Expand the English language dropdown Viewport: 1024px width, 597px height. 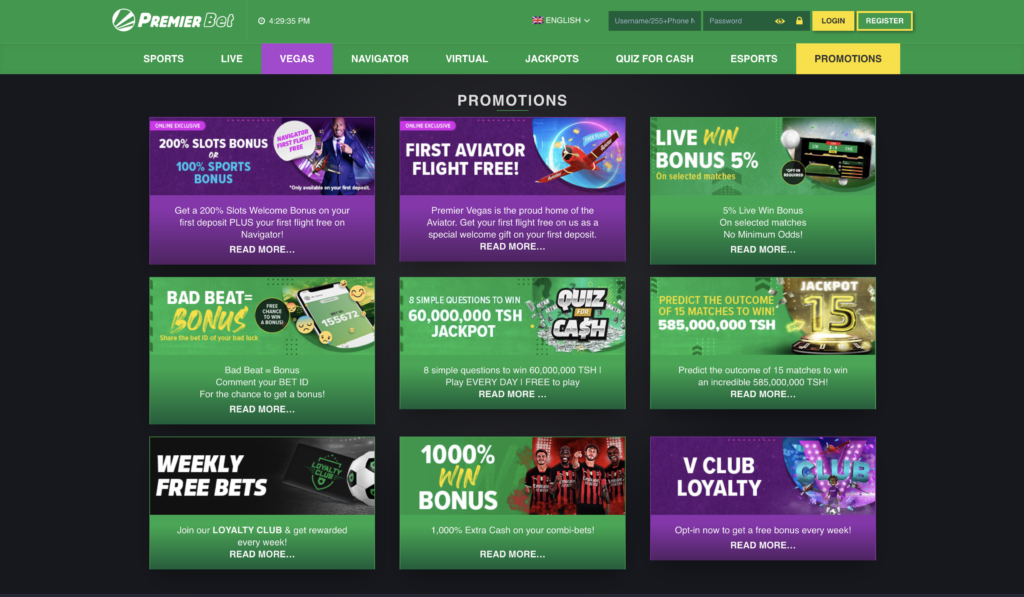(x=561, y=20)
